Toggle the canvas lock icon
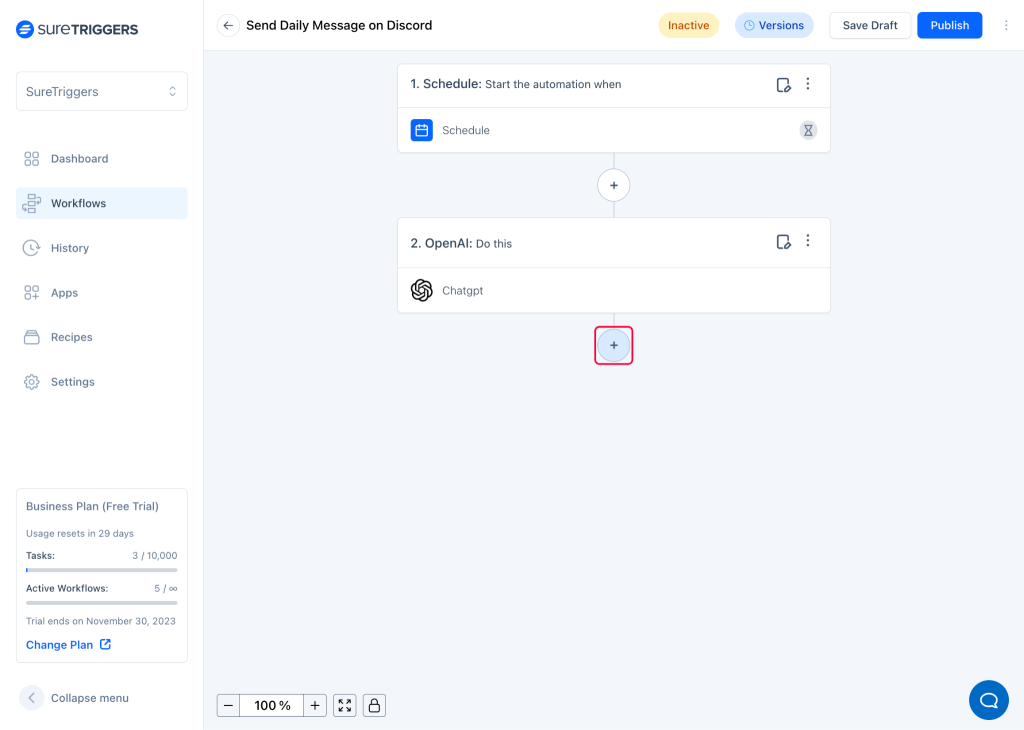Image resolution: width=1024 pixels, height=730 pixels. coord(374,706)
